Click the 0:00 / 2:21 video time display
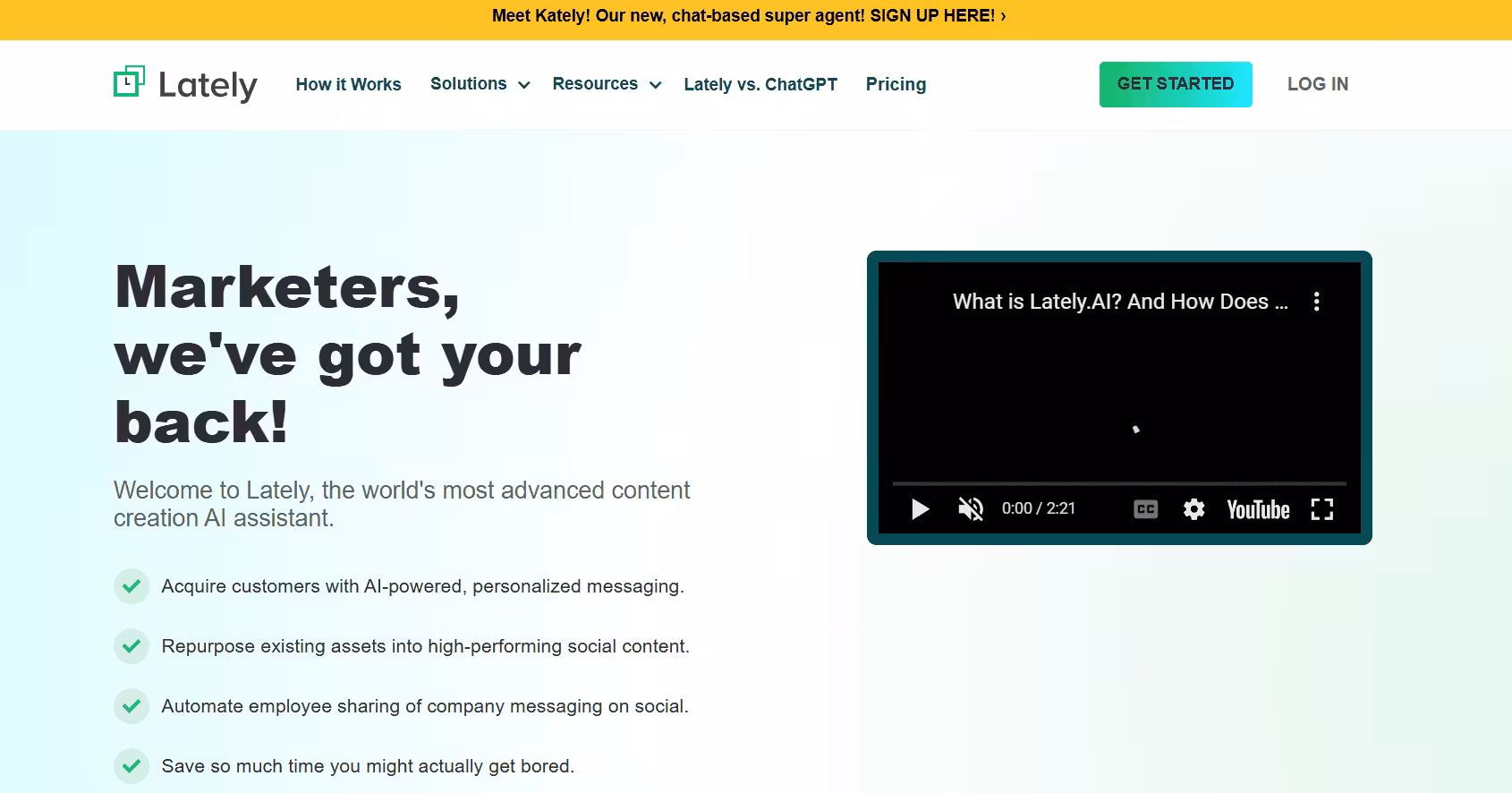The image size is (1512, 793). tap(1039, 508)
